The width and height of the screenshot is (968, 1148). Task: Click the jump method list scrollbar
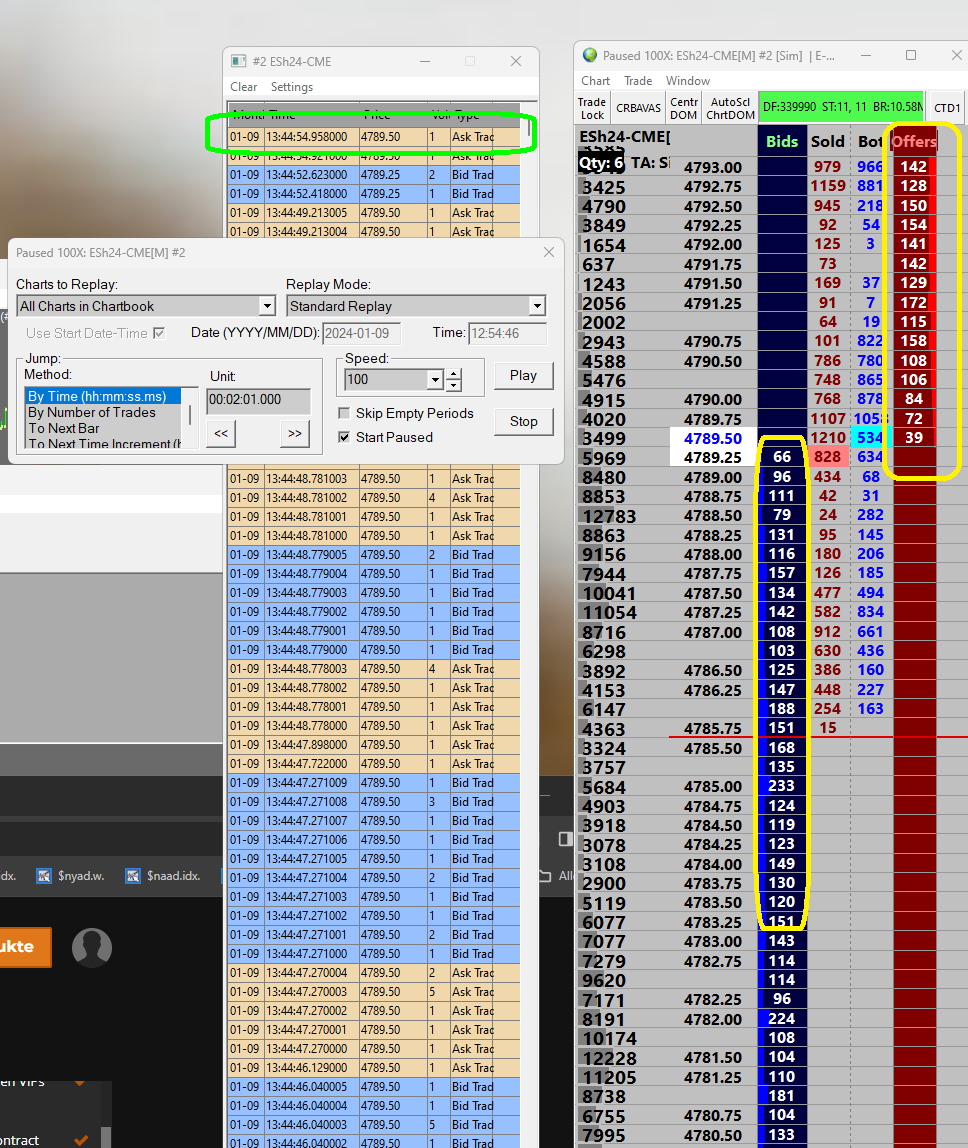click(190, 417)
